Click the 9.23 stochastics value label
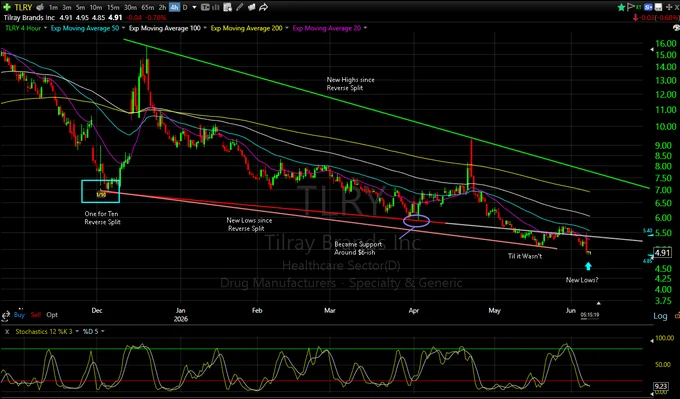Screen dimensions: 680x399 tap(662, 386)
